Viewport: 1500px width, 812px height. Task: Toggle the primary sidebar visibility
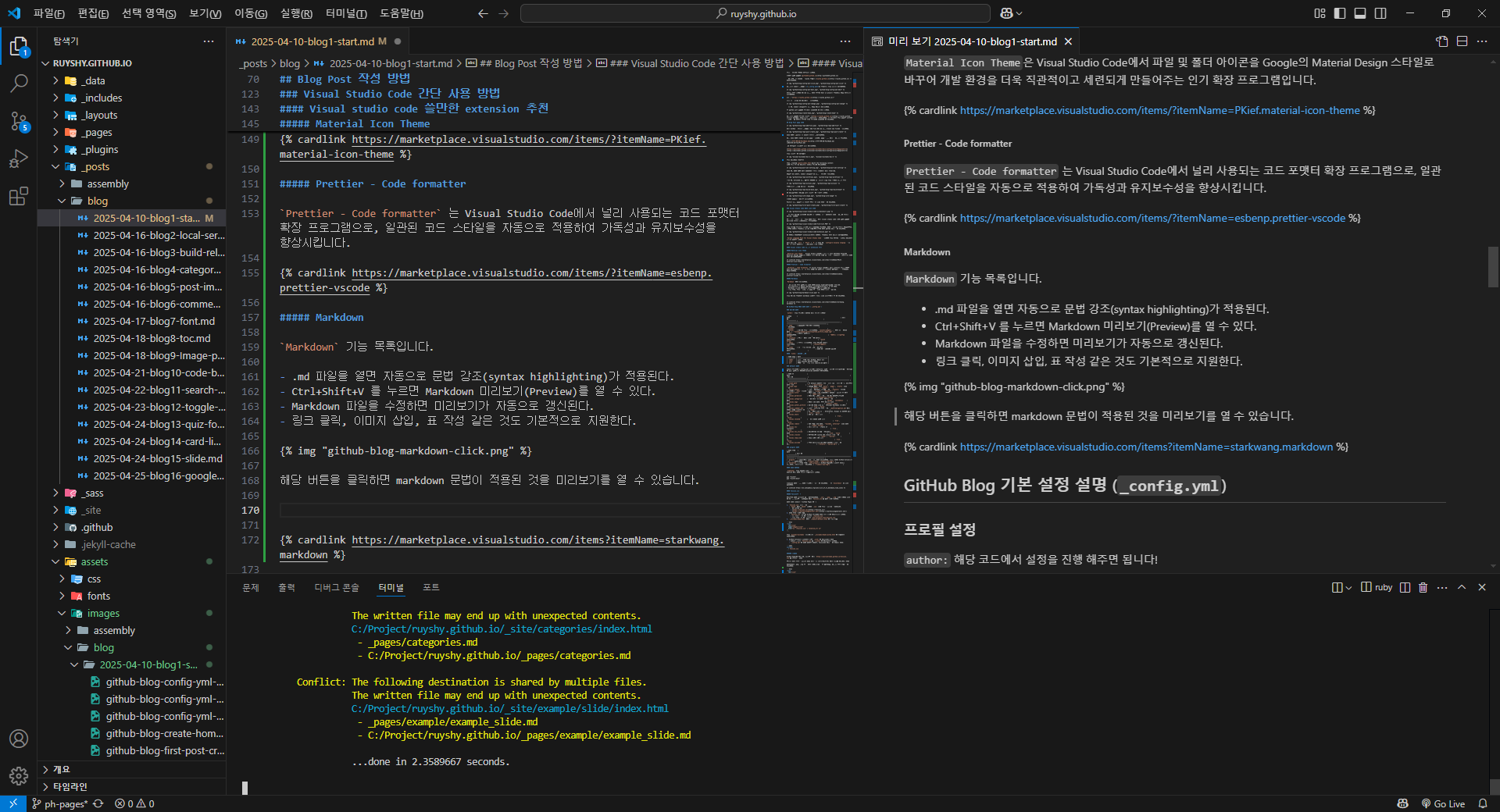click(1338, 13)
